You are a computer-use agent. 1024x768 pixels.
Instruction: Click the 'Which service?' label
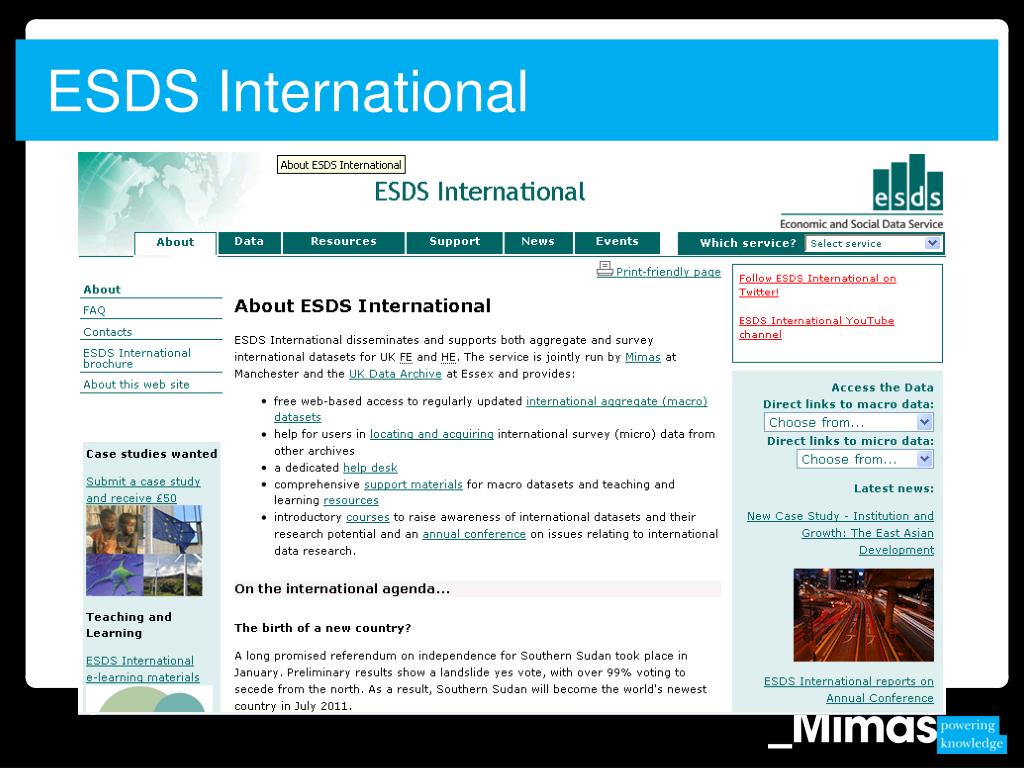pos(748,243)
